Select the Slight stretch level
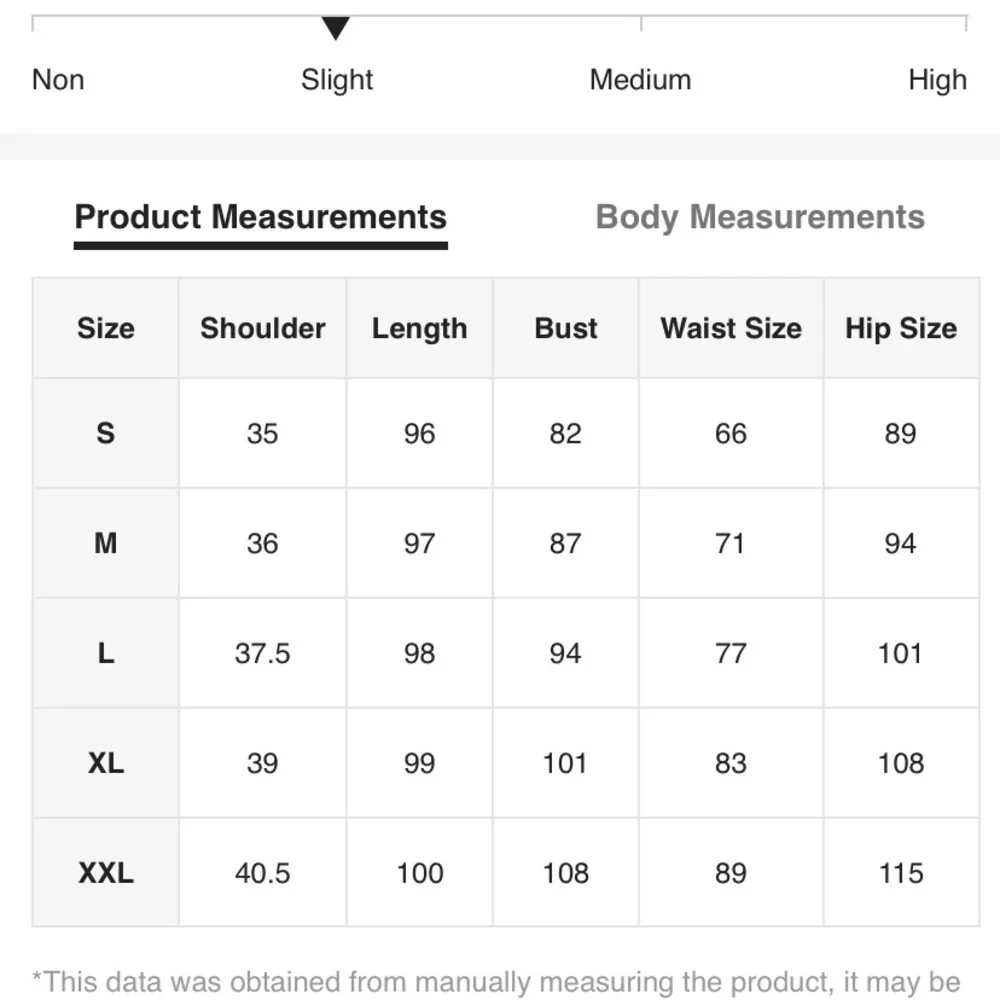 pos(337,80)
